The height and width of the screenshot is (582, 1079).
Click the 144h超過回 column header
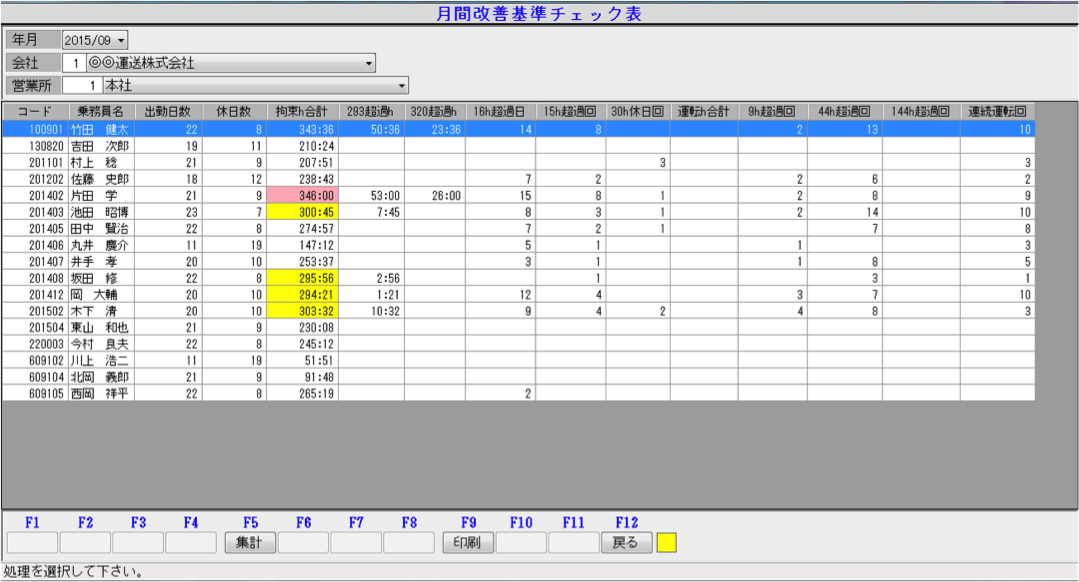click(921, 111)
